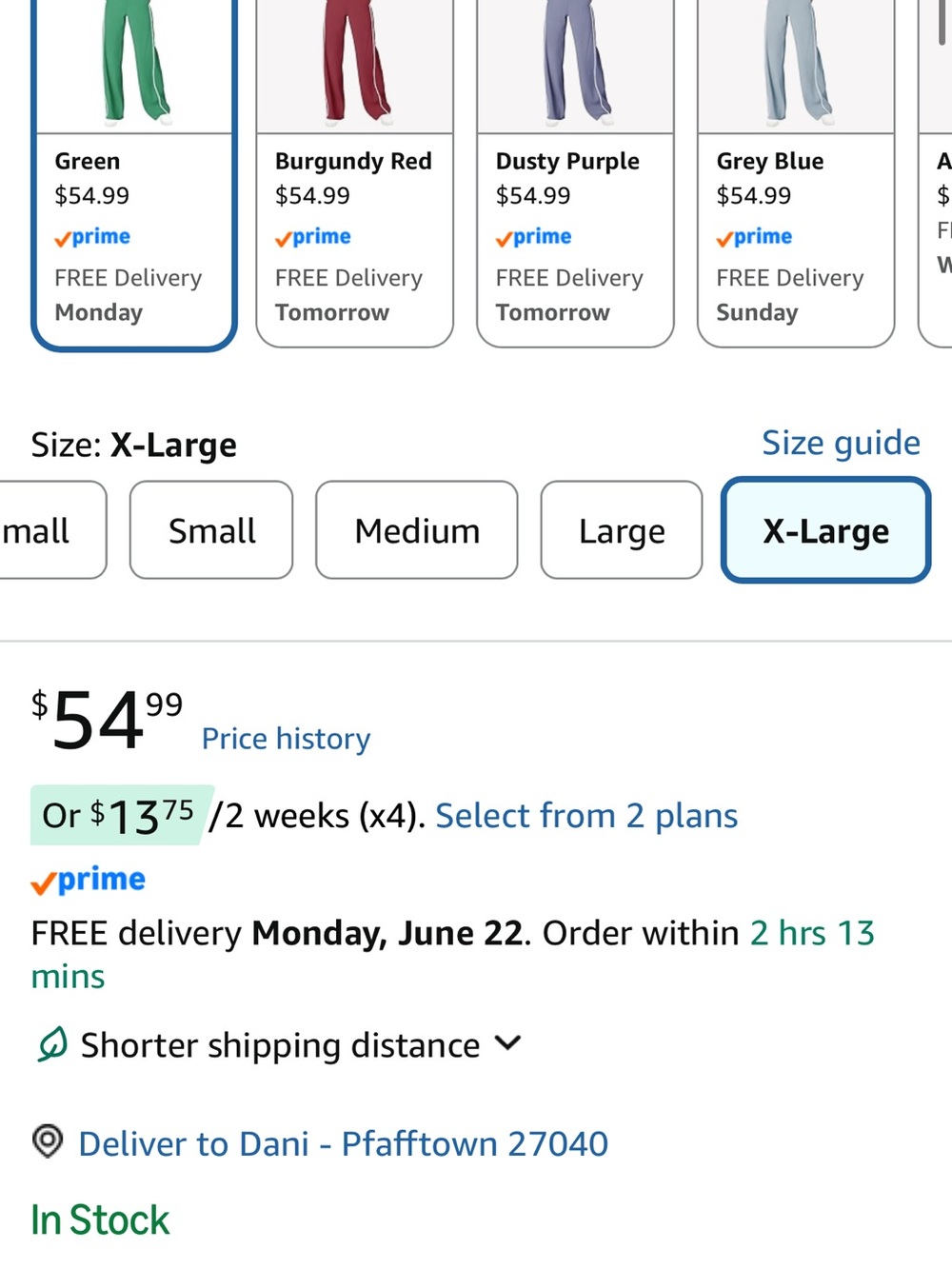The width and height of the screenshot is (952, 1269).
Task: Select size Small
Action: pyautogui.click(x=211, y=530)
